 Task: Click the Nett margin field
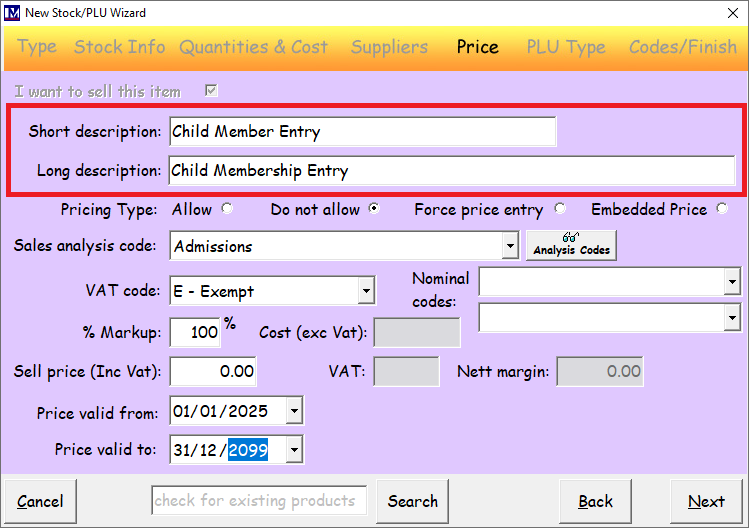click(x=600, y=371)
